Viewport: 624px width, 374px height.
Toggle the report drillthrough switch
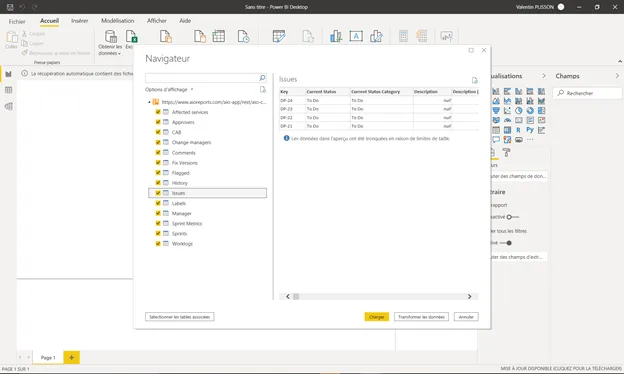(513, 217)
